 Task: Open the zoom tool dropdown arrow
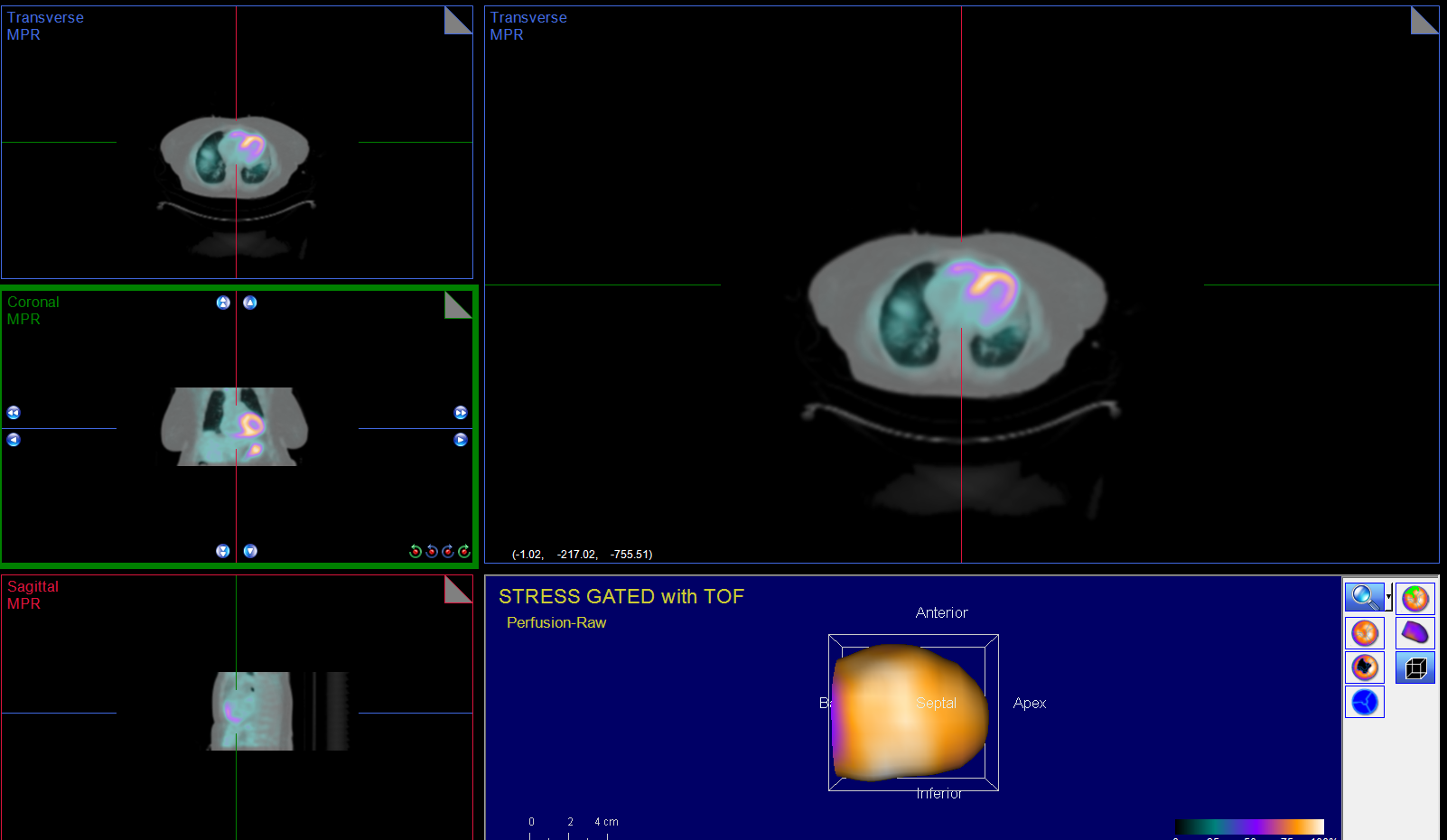click(x=1388, y=597)
